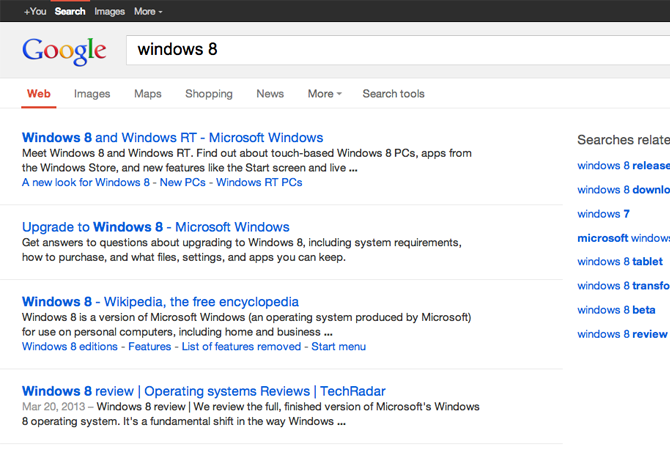Click the Searches related heading
This screenshot has width=670, height=450.
(x=623, y=140)
